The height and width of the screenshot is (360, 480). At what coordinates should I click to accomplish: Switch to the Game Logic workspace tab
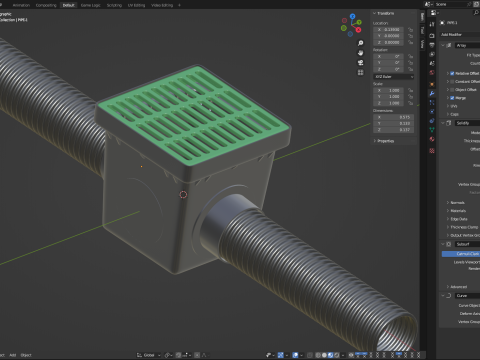[x=90, y=5]
